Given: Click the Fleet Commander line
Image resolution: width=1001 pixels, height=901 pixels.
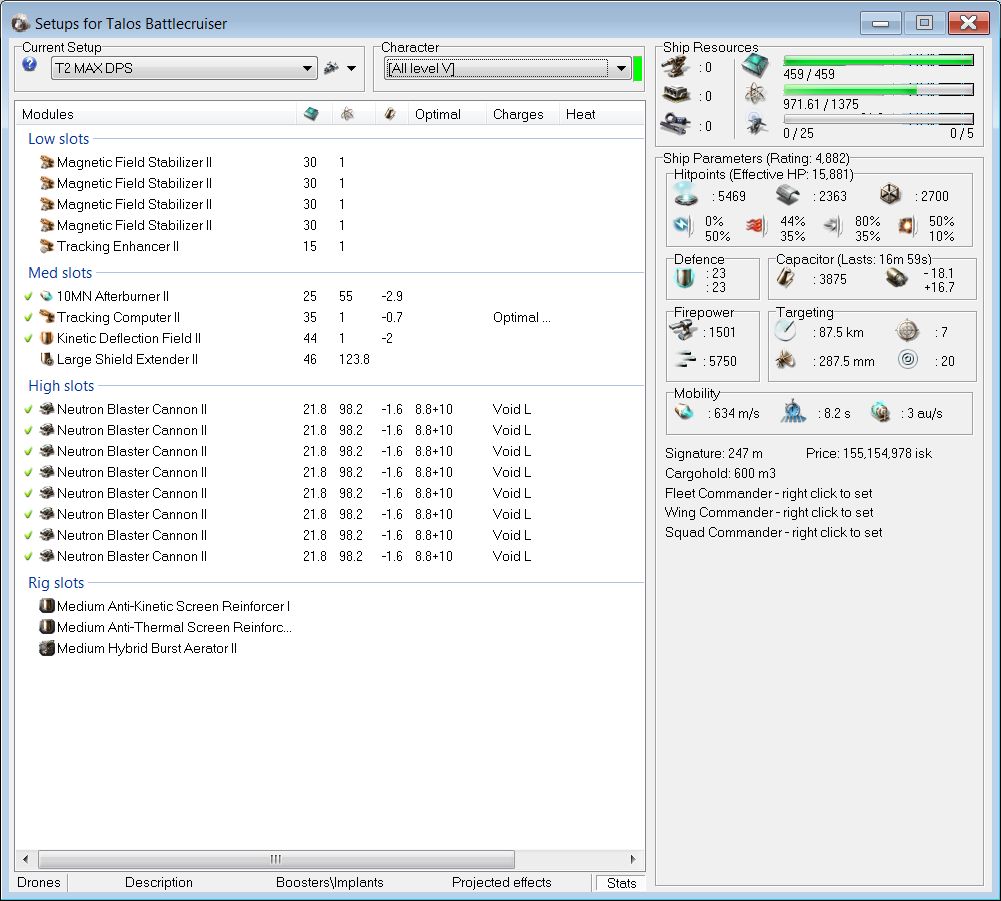Looking at the screenshot, I should (769, 493).
